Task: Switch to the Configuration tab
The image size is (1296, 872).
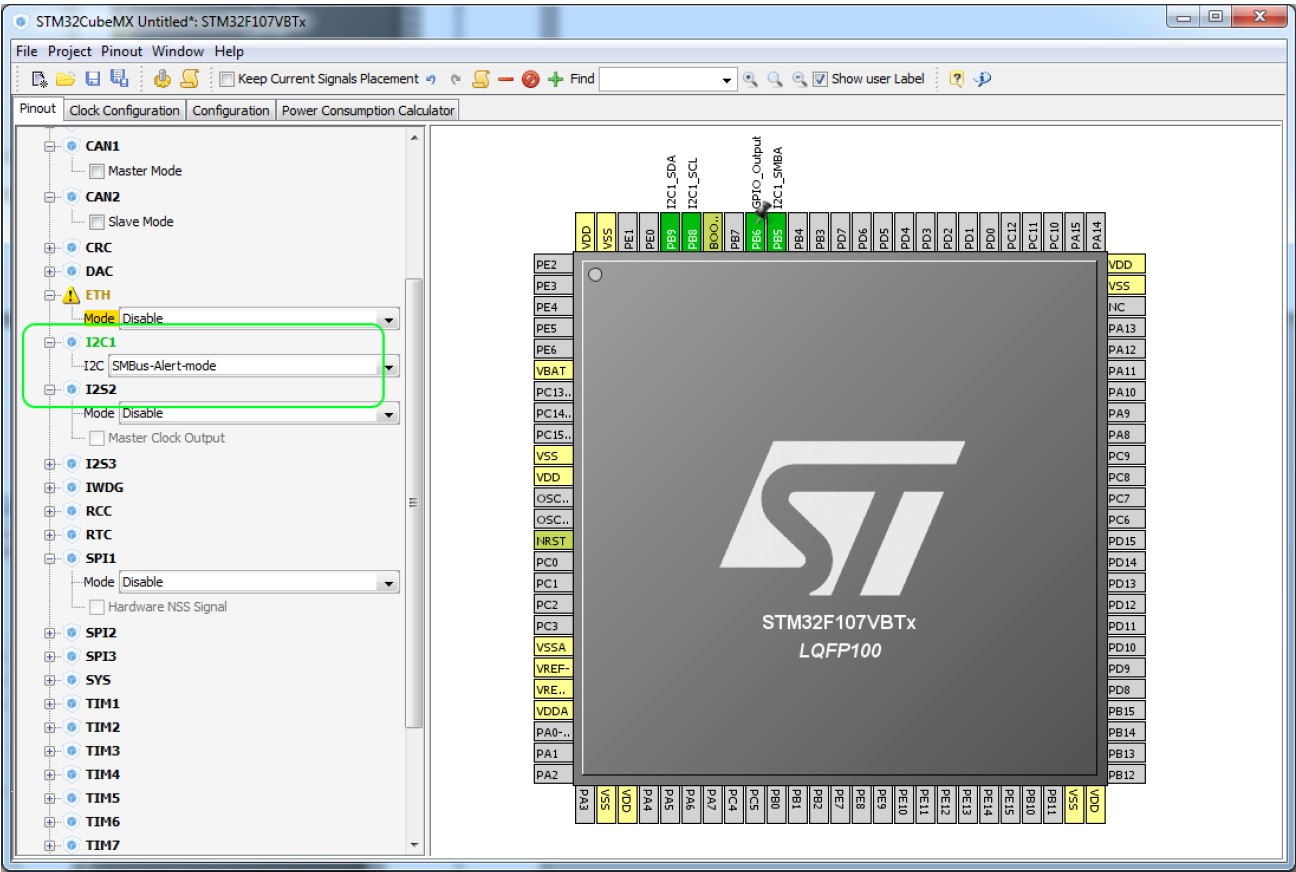Action: pyautogui.click(x=231, y=111)
